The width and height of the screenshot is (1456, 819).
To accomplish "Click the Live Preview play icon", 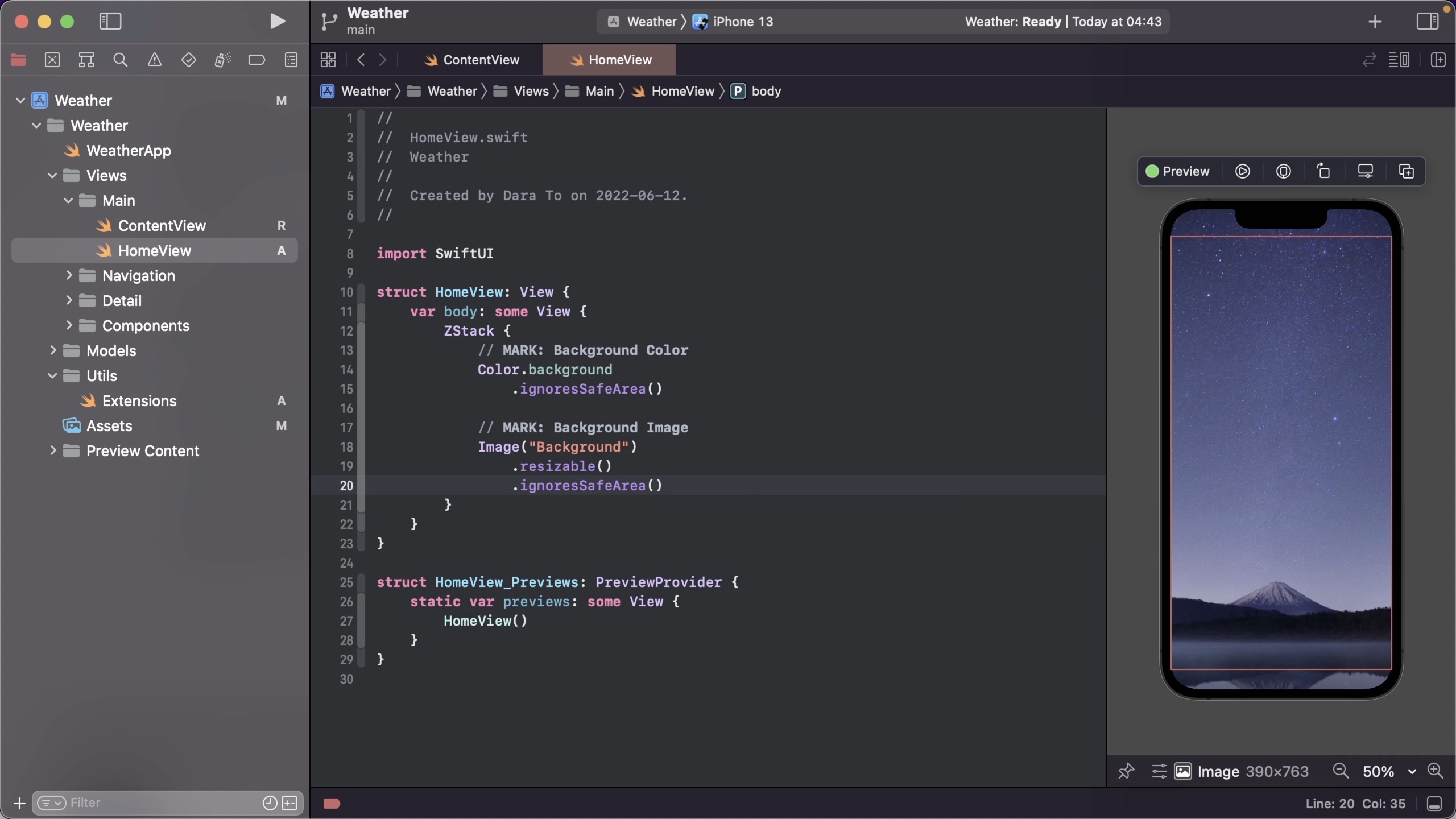I will (x=1242, y=171).
